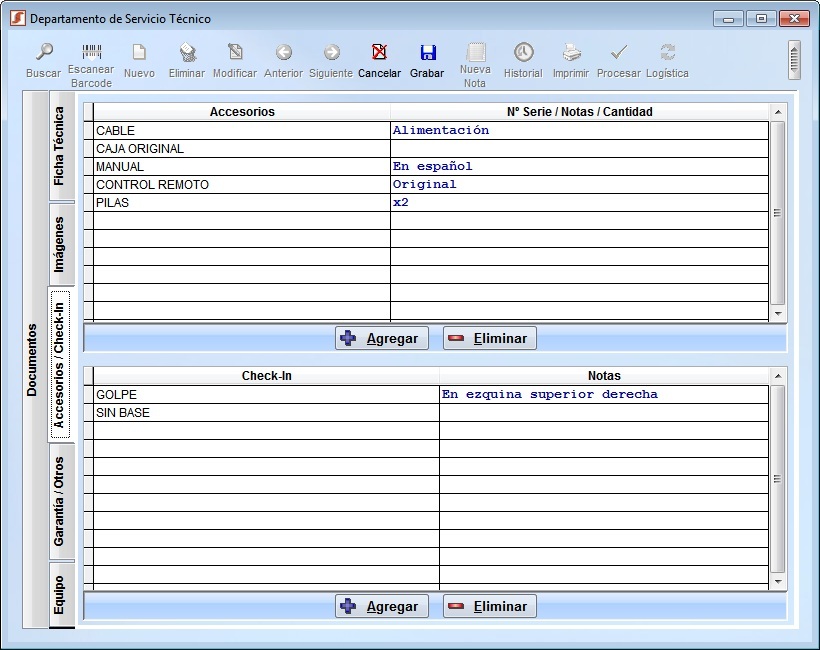This screenshot has width=820, height=650.
Task: Click the Alimentación note cell
Action: 579,131
